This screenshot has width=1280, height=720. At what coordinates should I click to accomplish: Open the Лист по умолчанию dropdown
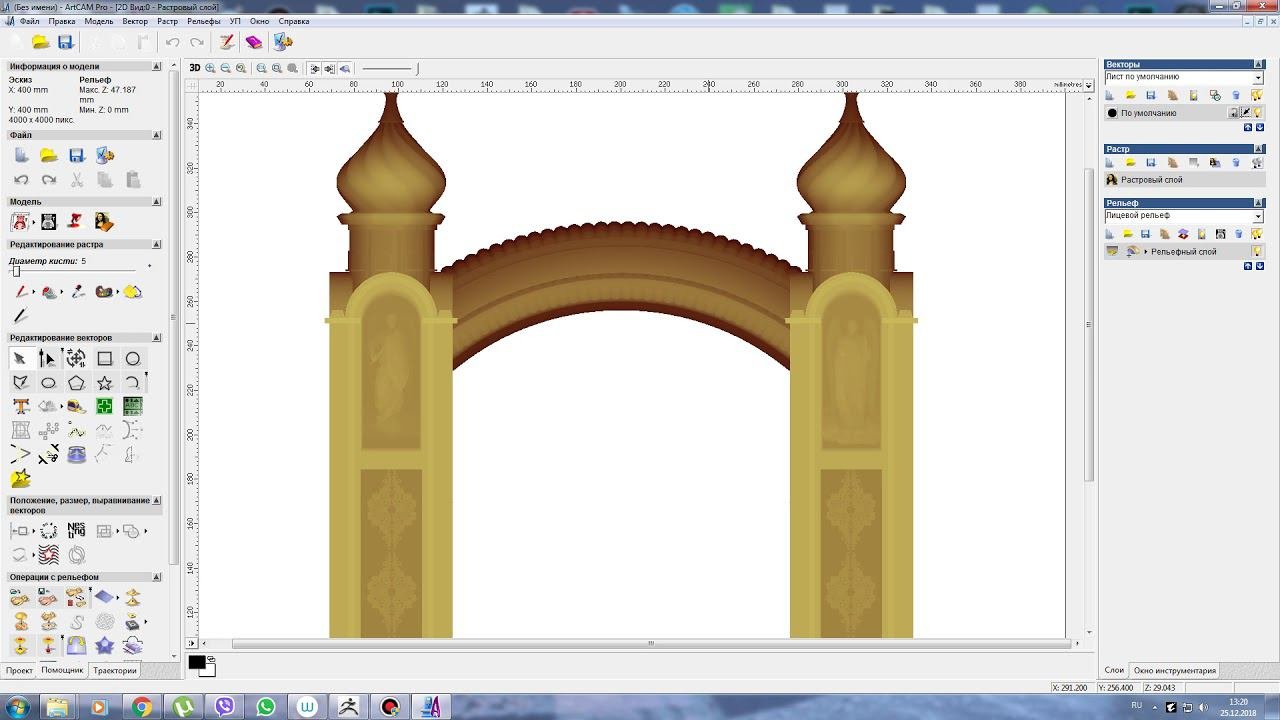coord(1258,77)
